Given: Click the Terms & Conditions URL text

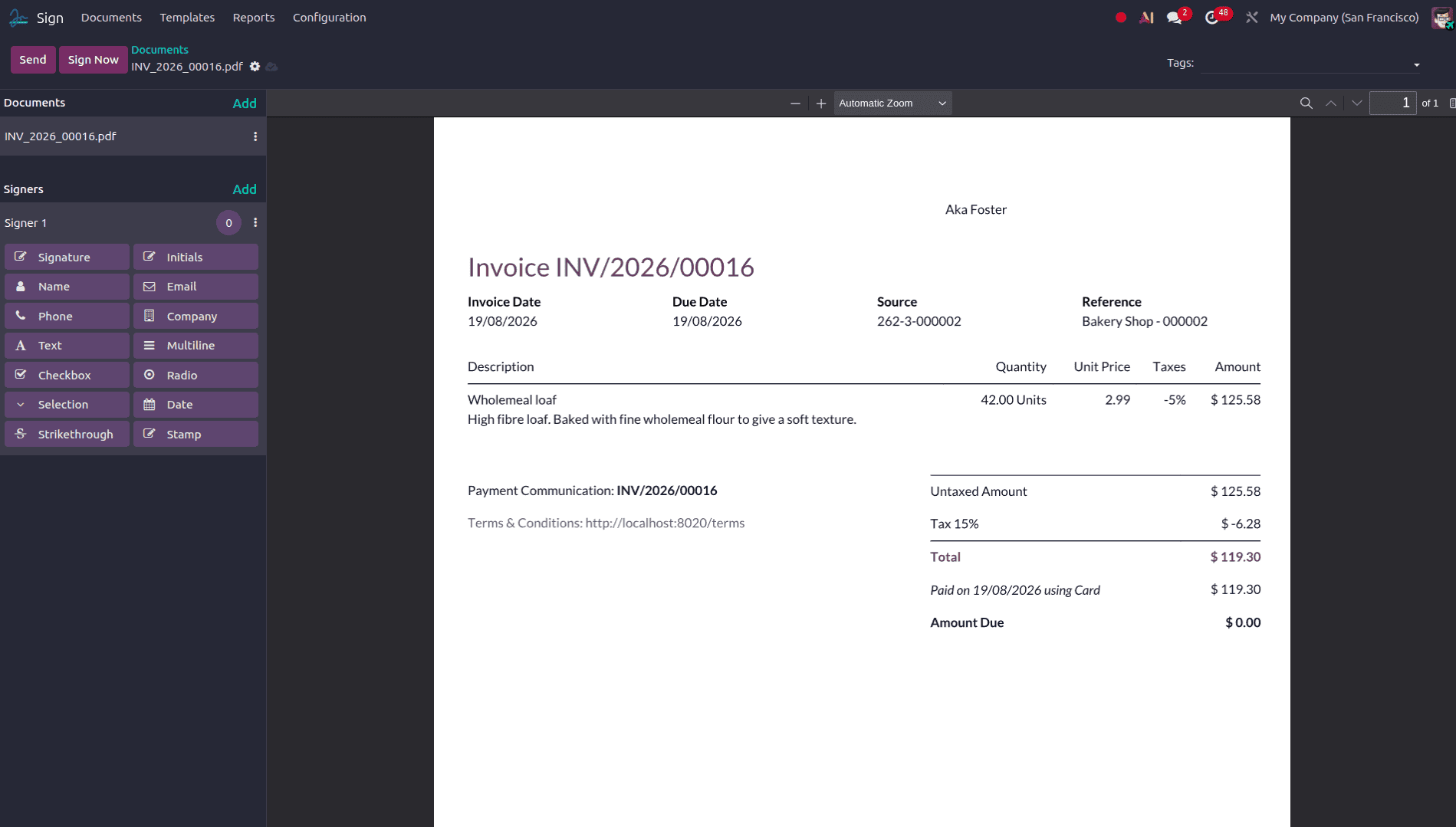Looking at the screenshot, I should point(665,523).
